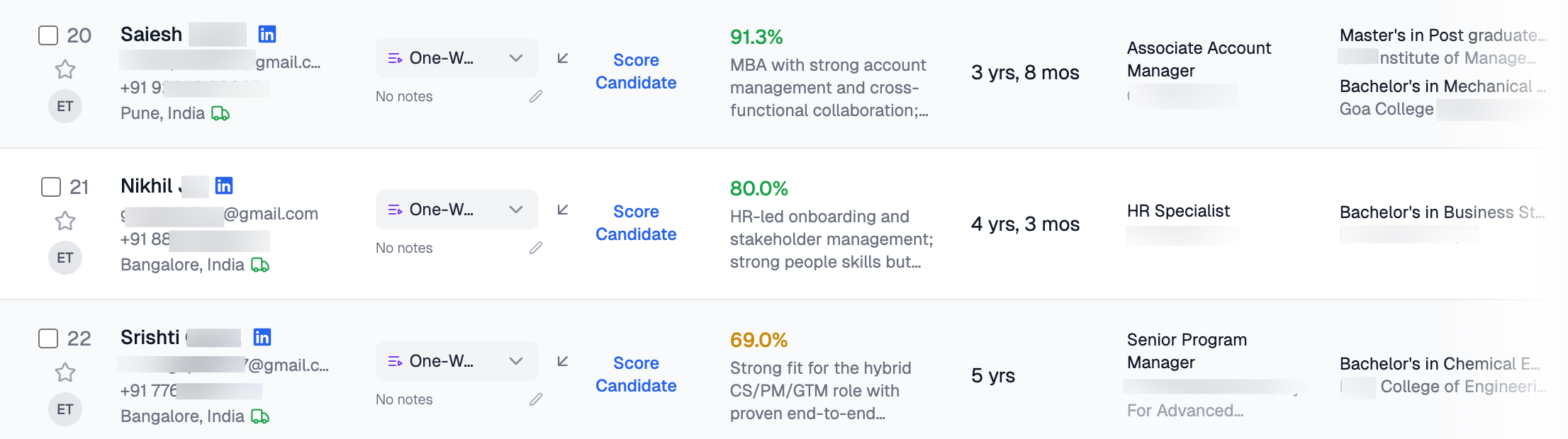
Task: Tick the checkbox for candidate 22
Action: click(x=48, y=338)
